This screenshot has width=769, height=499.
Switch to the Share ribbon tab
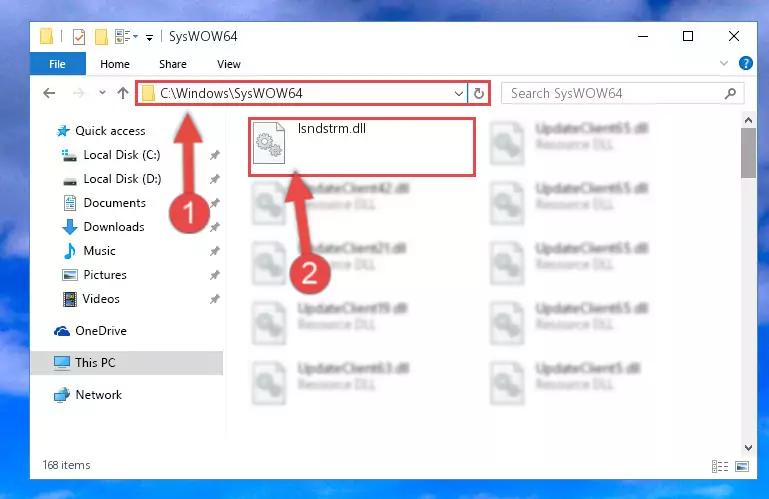[x=173, y=64]
